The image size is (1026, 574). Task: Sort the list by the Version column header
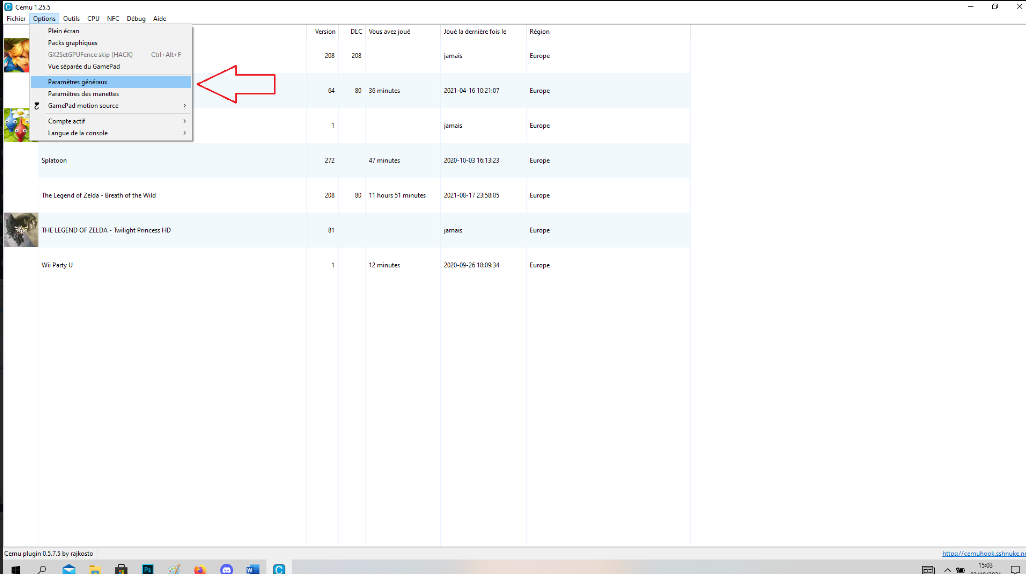pyautogui.click(x=325, y=32)
